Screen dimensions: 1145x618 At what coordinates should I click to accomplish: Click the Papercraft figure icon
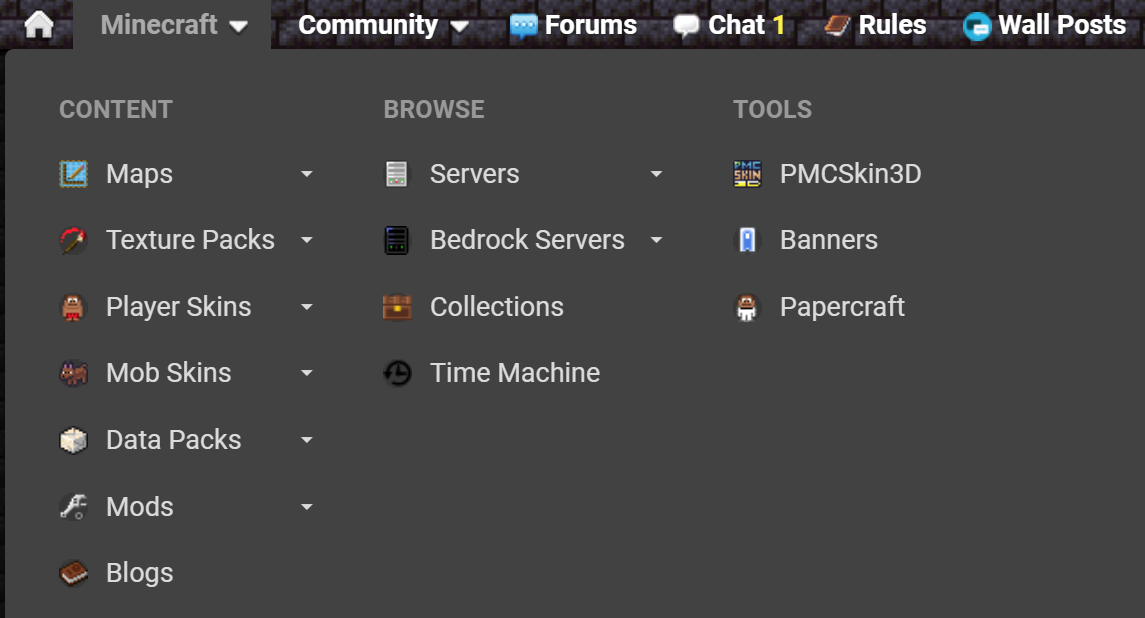(747, 307)
